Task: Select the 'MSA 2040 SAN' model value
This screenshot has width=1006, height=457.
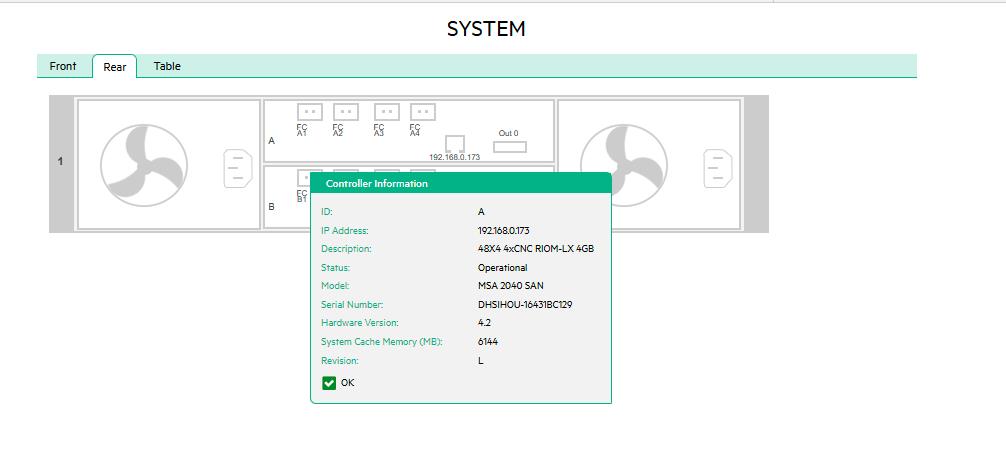Action: pyautogui.click(x=511, y=286)
